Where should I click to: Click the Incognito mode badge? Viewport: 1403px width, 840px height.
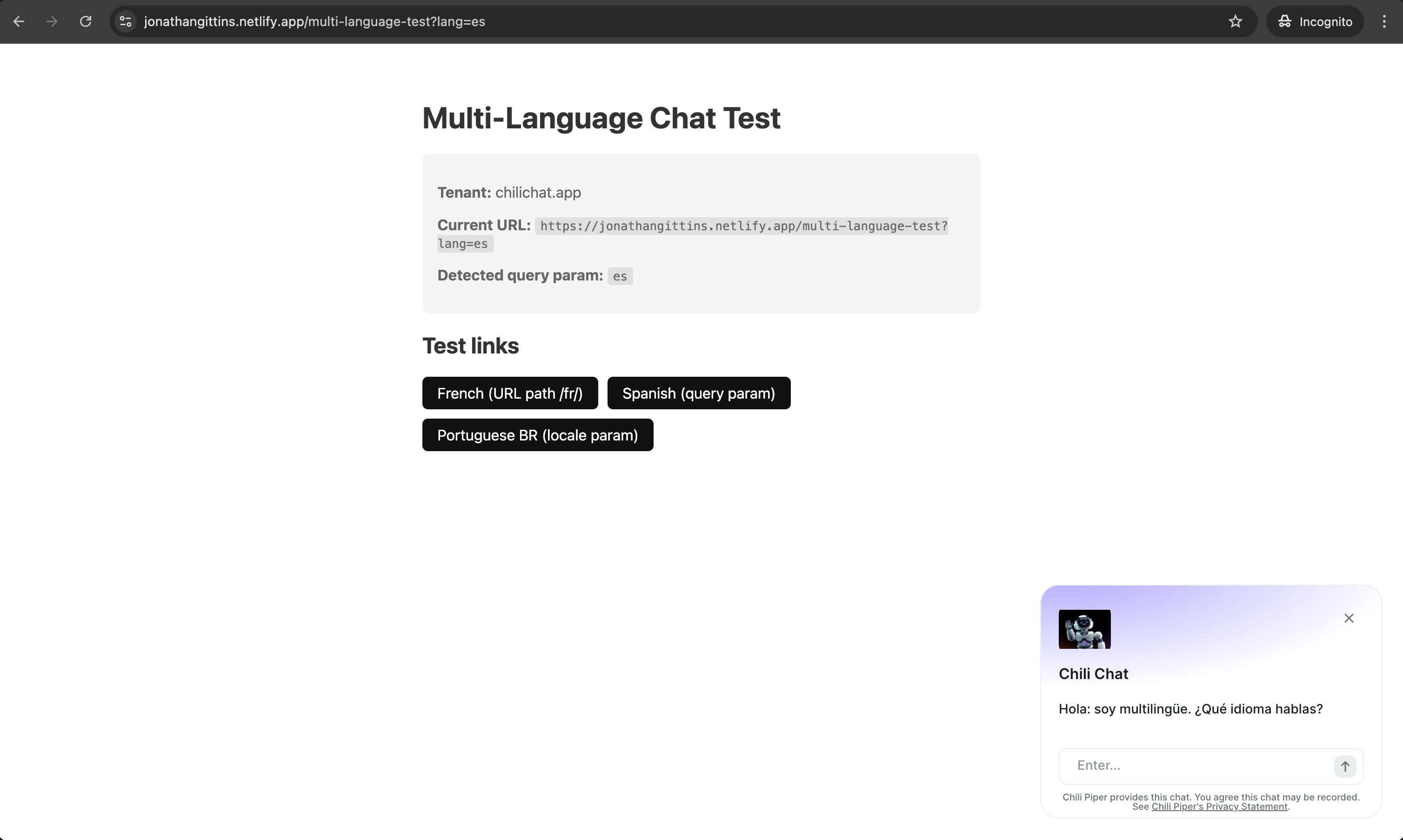pyautogui.click(x=1314, y=21)
